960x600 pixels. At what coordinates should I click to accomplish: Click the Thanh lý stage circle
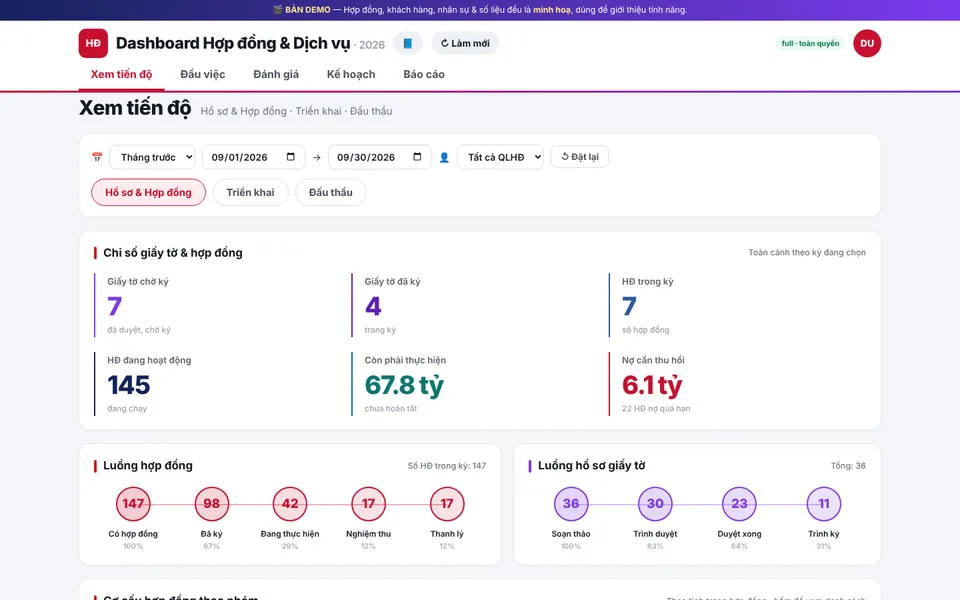coord(446,503)
